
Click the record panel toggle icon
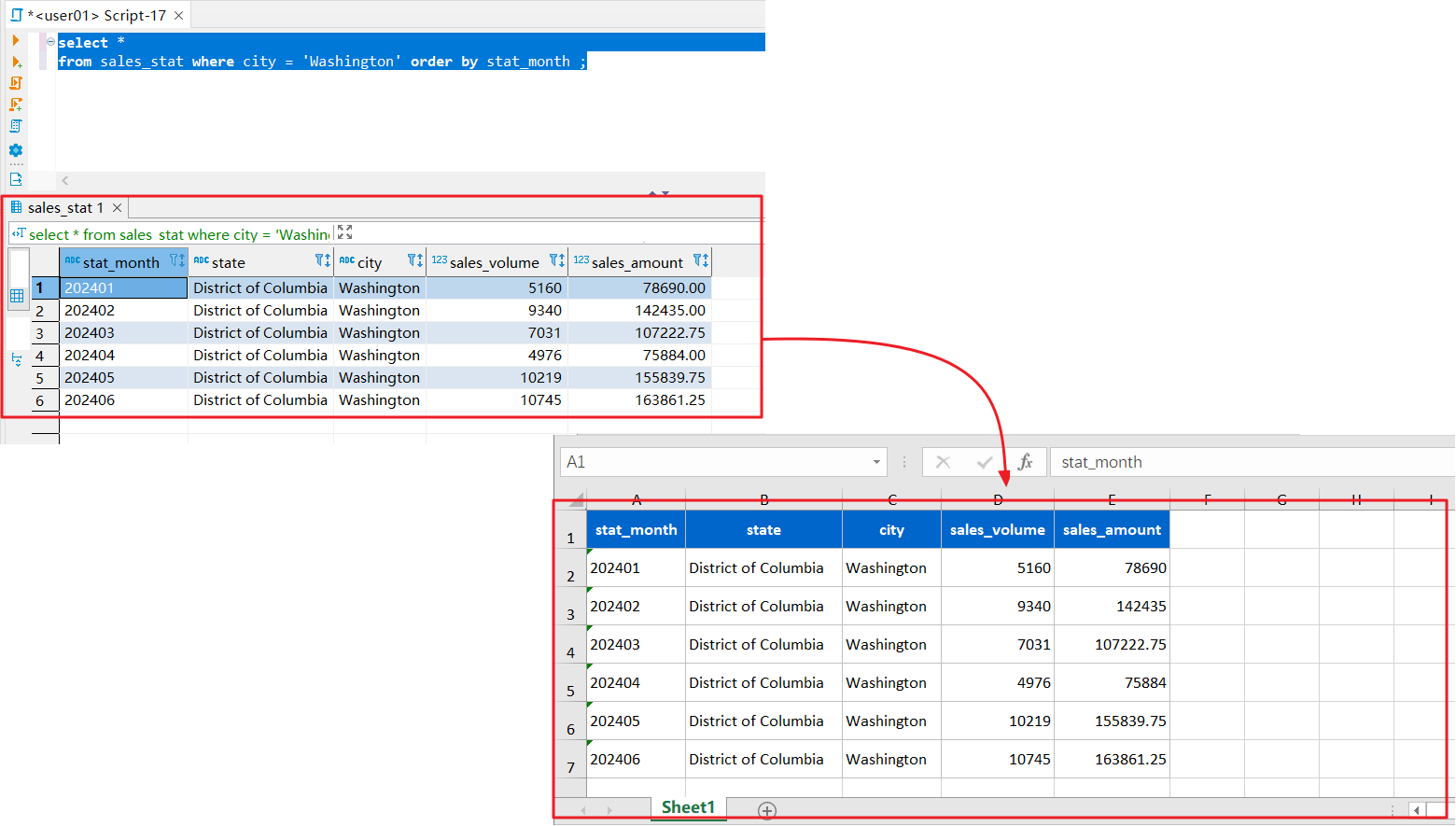pos(17,359)
